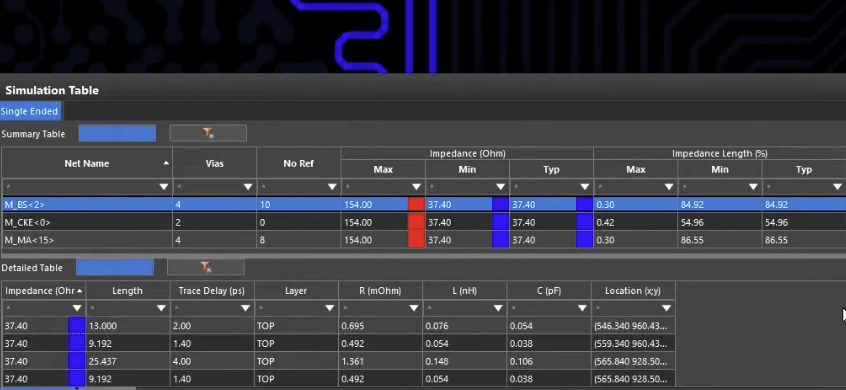Viewport: 846px width, 390px height.
Task: Open C (pF) filter dropdown
Action: [x=582, y=309]
